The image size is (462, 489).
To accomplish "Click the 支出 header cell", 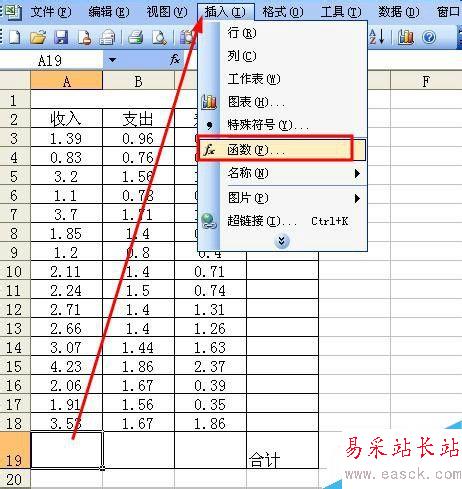I will pyautogui.click(x=138, y=119).
